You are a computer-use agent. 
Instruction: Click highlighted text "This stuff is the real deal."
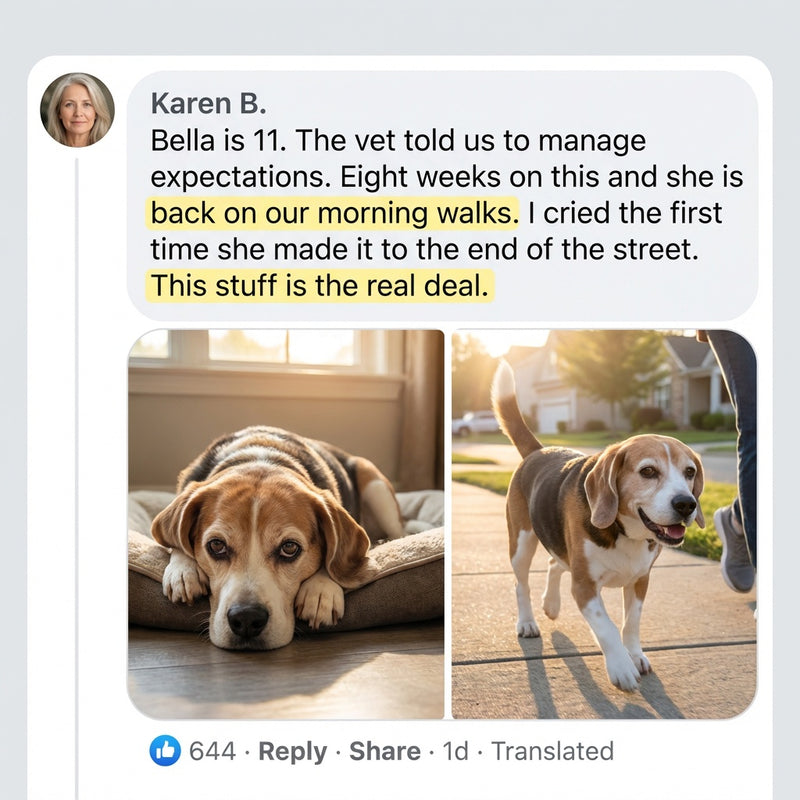pyautogui.click(x=321, y=287)
